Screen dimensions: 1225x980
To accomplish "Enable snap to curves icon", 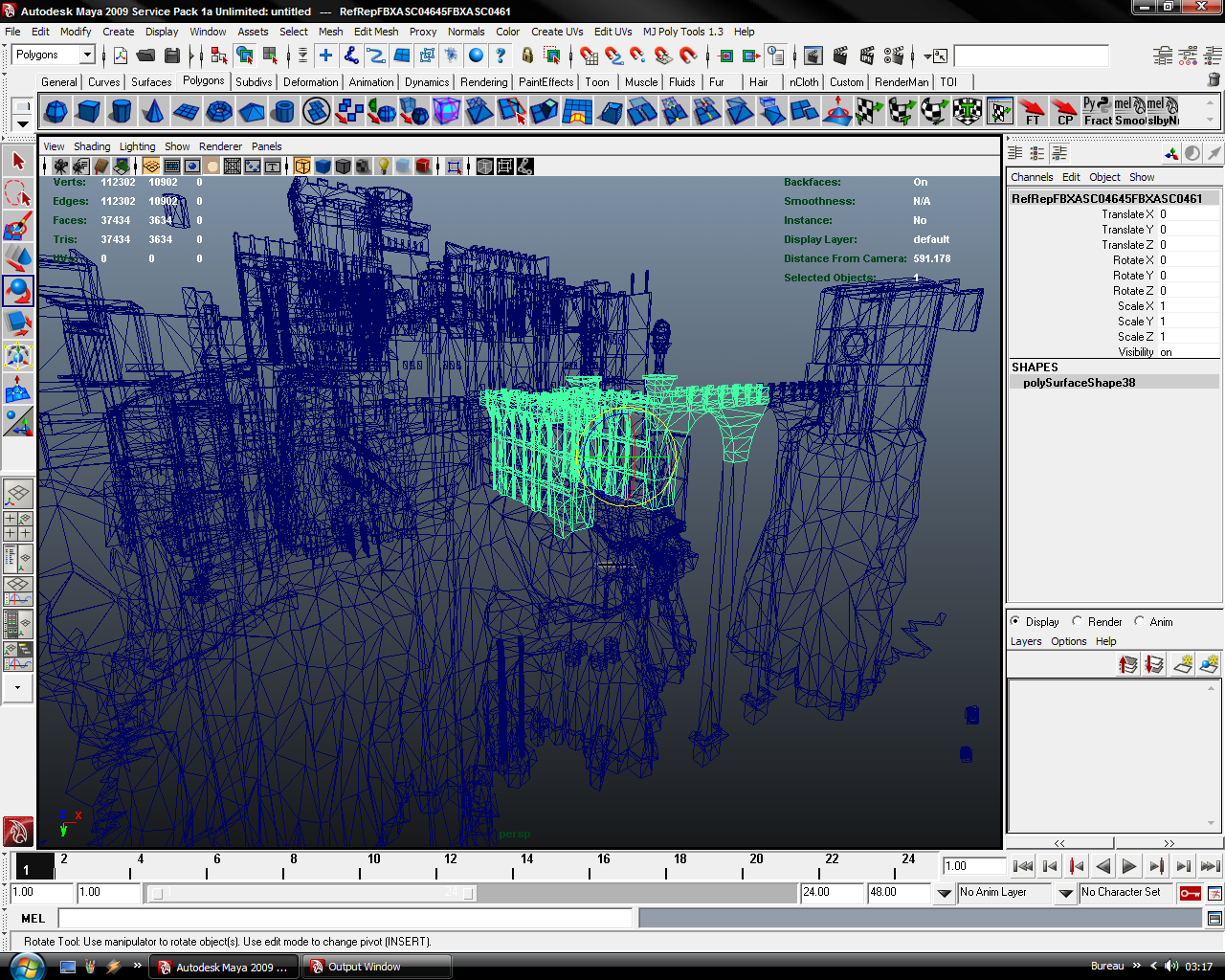I will pos(614,56).
